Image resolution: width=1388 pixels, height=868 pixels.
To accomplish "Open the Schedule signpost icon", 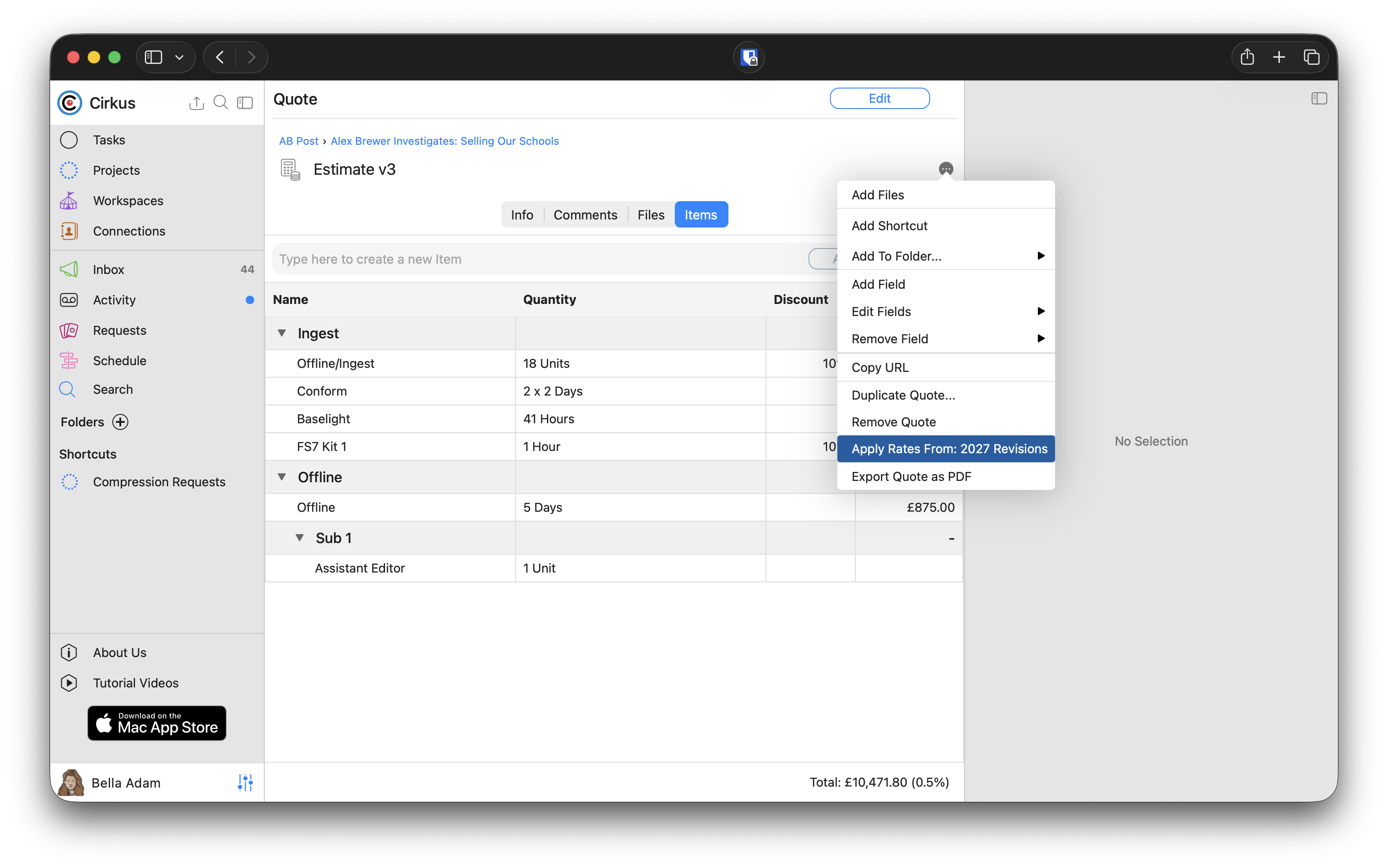I will click(x=69, y=361).
